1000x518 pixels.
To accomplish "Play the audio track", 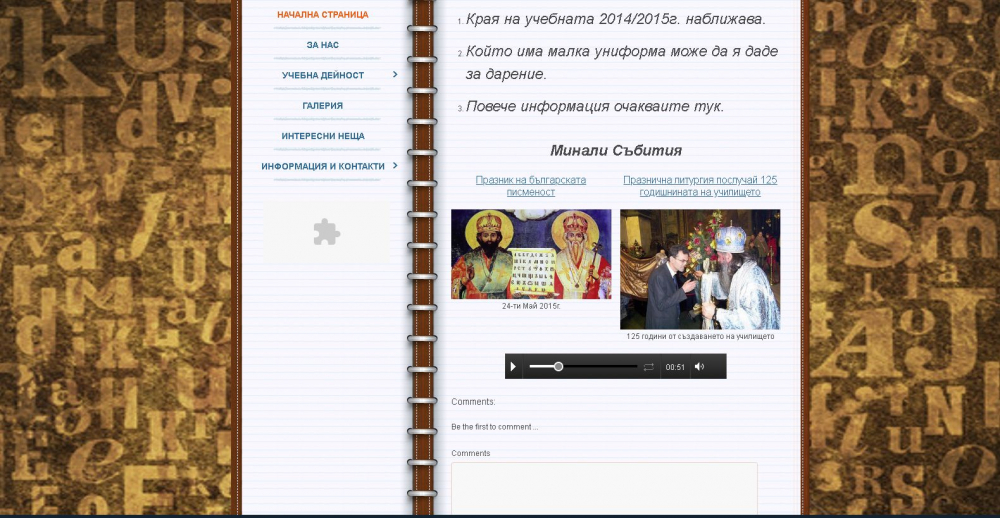I will coord(513,367).
